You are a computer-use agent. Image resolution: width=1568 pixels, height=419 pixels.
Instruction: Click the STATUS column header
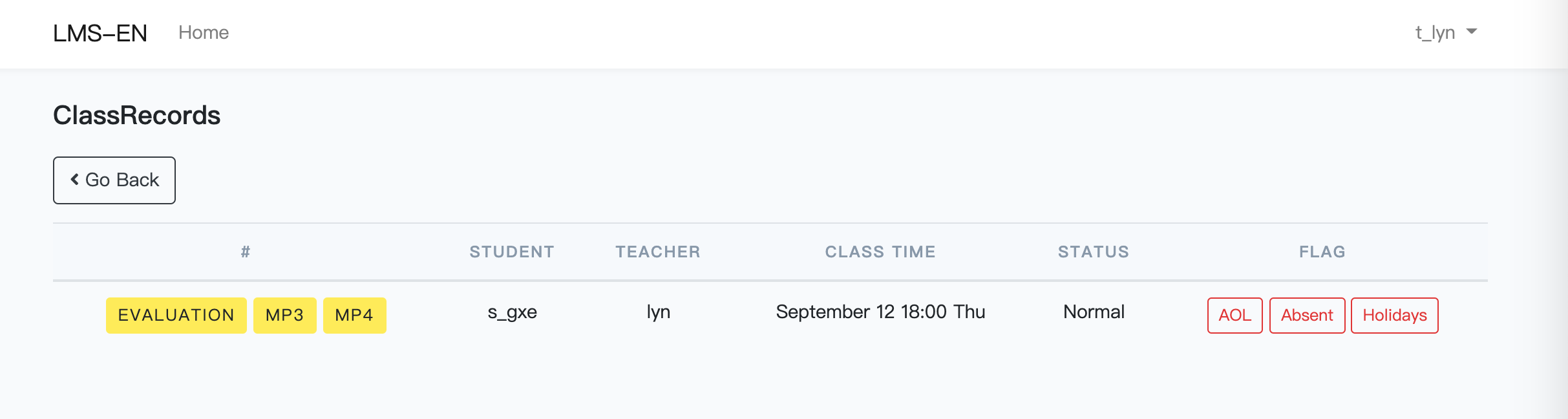(x=1094, y=252)
